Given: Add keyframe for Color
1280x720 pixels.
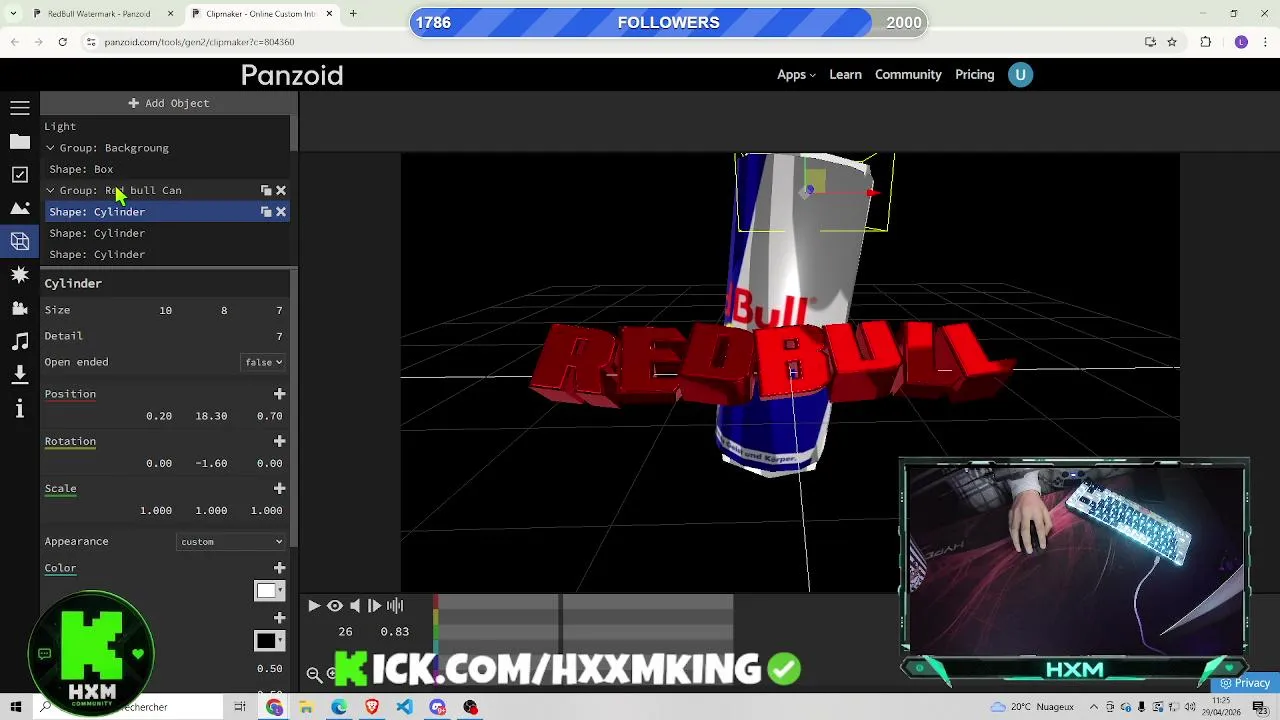Looking at the screenshot, I should (280, 568).
